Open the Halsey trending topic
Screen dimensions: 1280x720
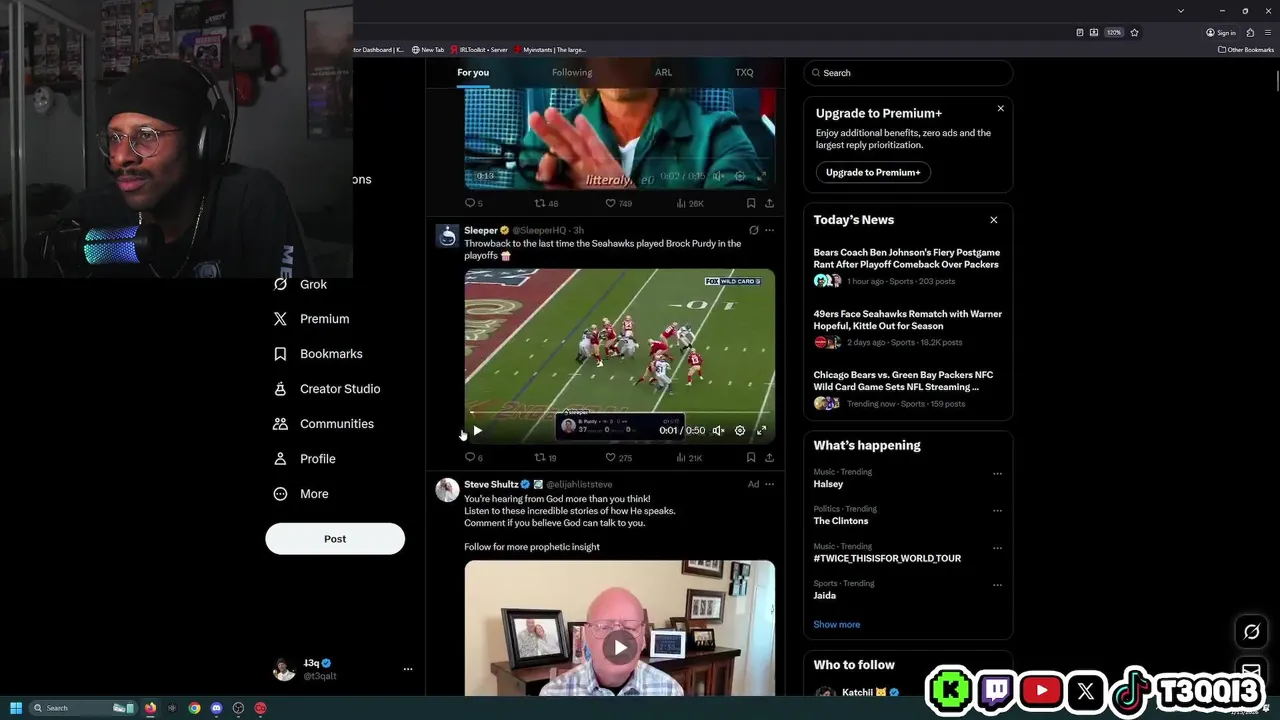click(x=828, y=484)
